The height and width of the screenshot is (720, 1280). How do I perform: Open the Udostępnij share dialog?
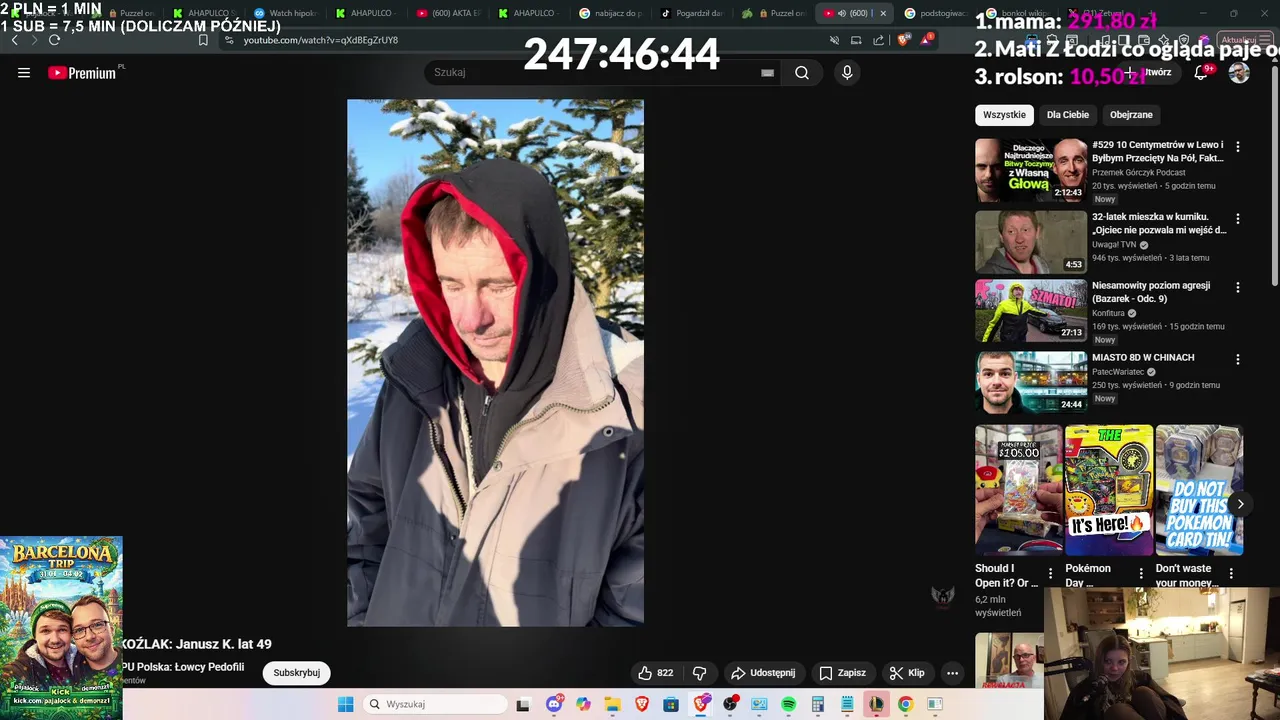(x=763, y=673)
